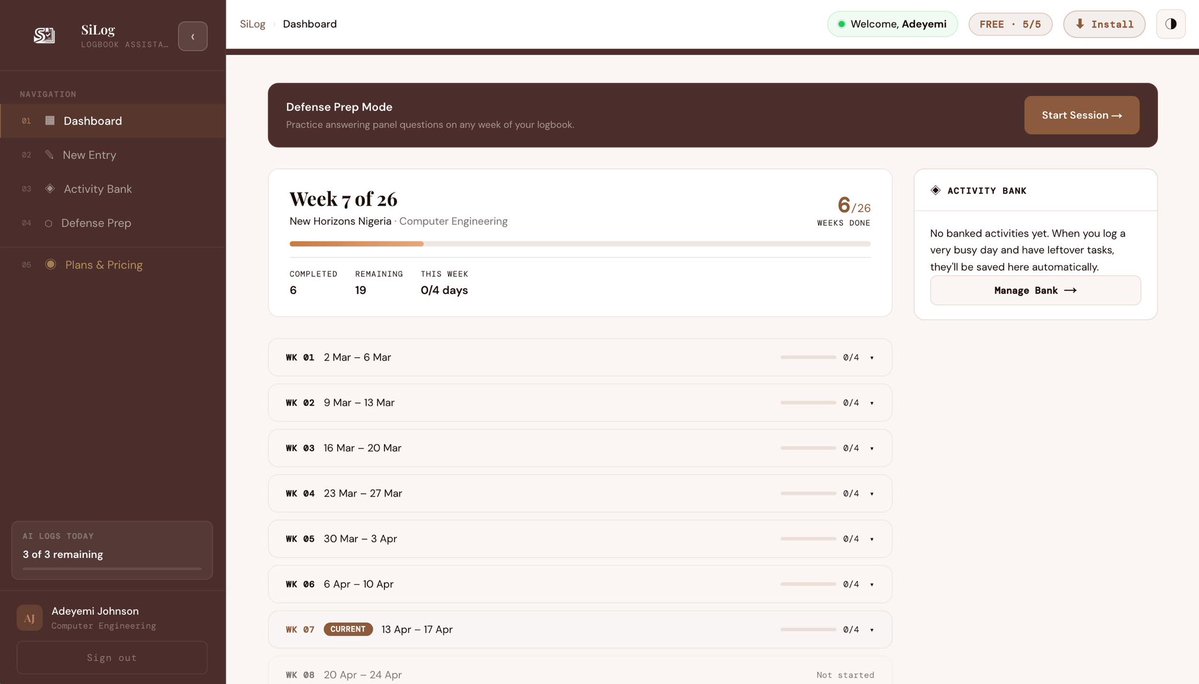This screenshot has width=1199, height=684.
Task: Click the Activity Bank diamond icon in sidebar
Action: pos(50,189)
